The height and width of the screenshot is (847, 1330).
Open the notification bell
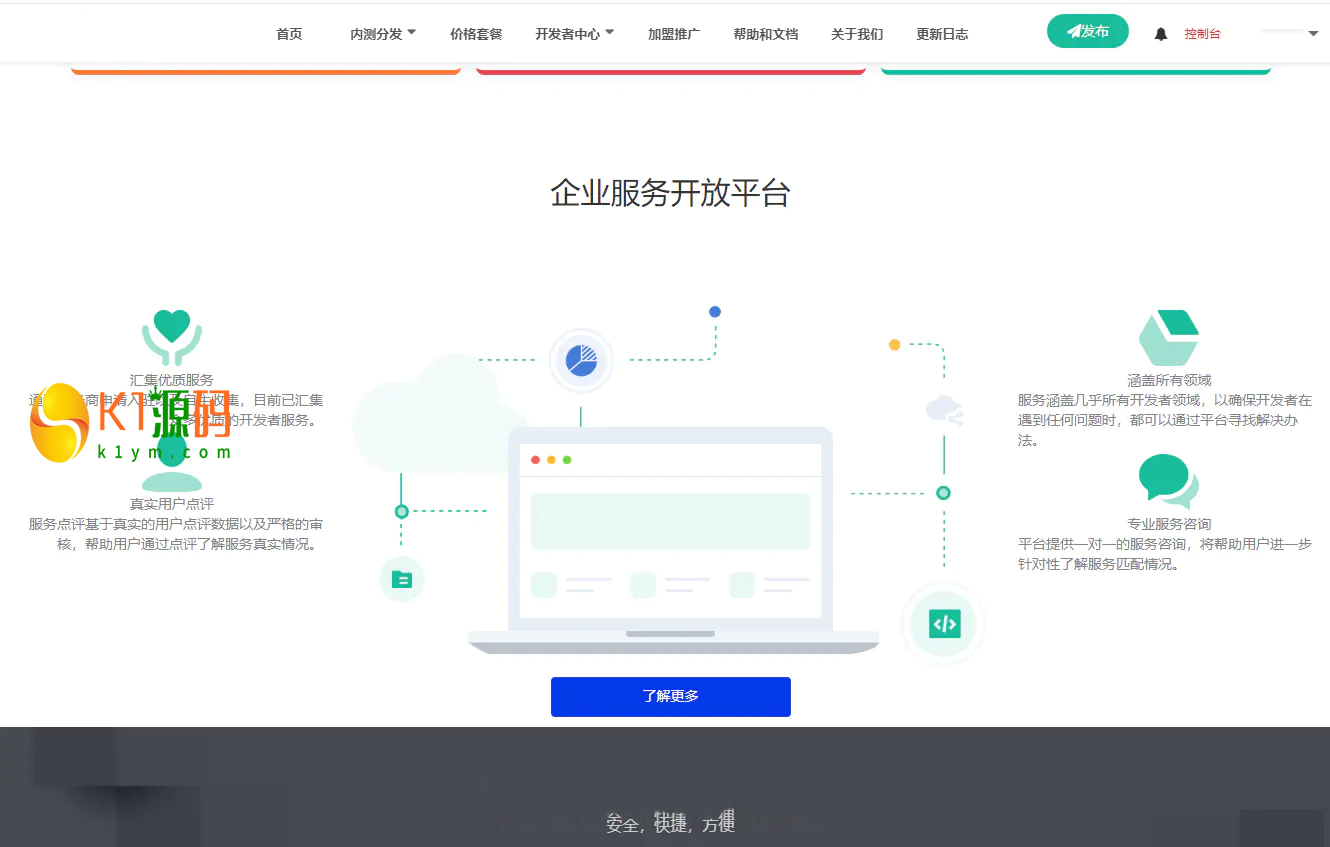pyautogui.click(x=1160, y=34)
